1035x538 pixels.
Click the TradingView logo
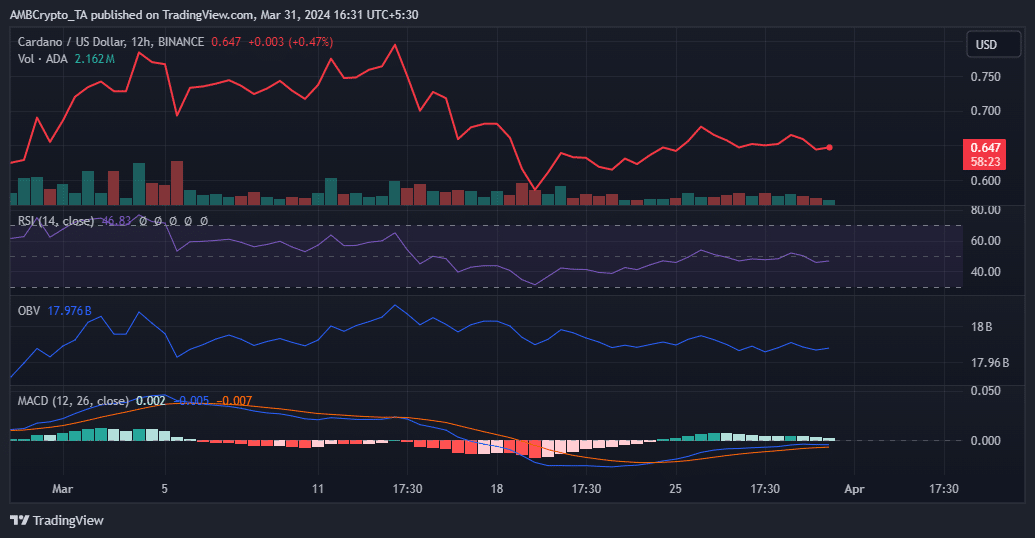click(57, 520)
